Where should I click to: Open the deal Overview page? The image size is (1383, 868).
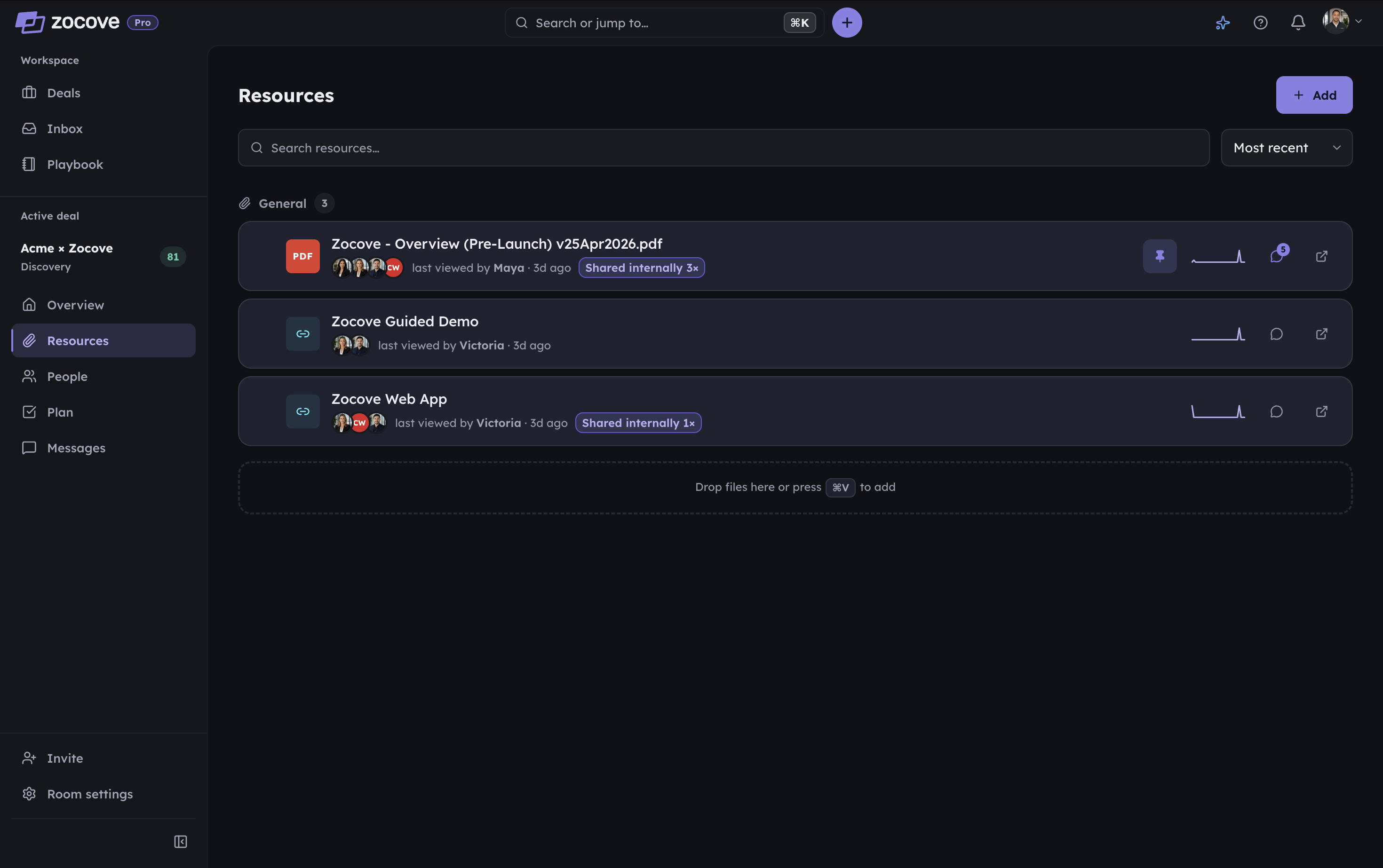pyautogui.click(x=103, y=305)
